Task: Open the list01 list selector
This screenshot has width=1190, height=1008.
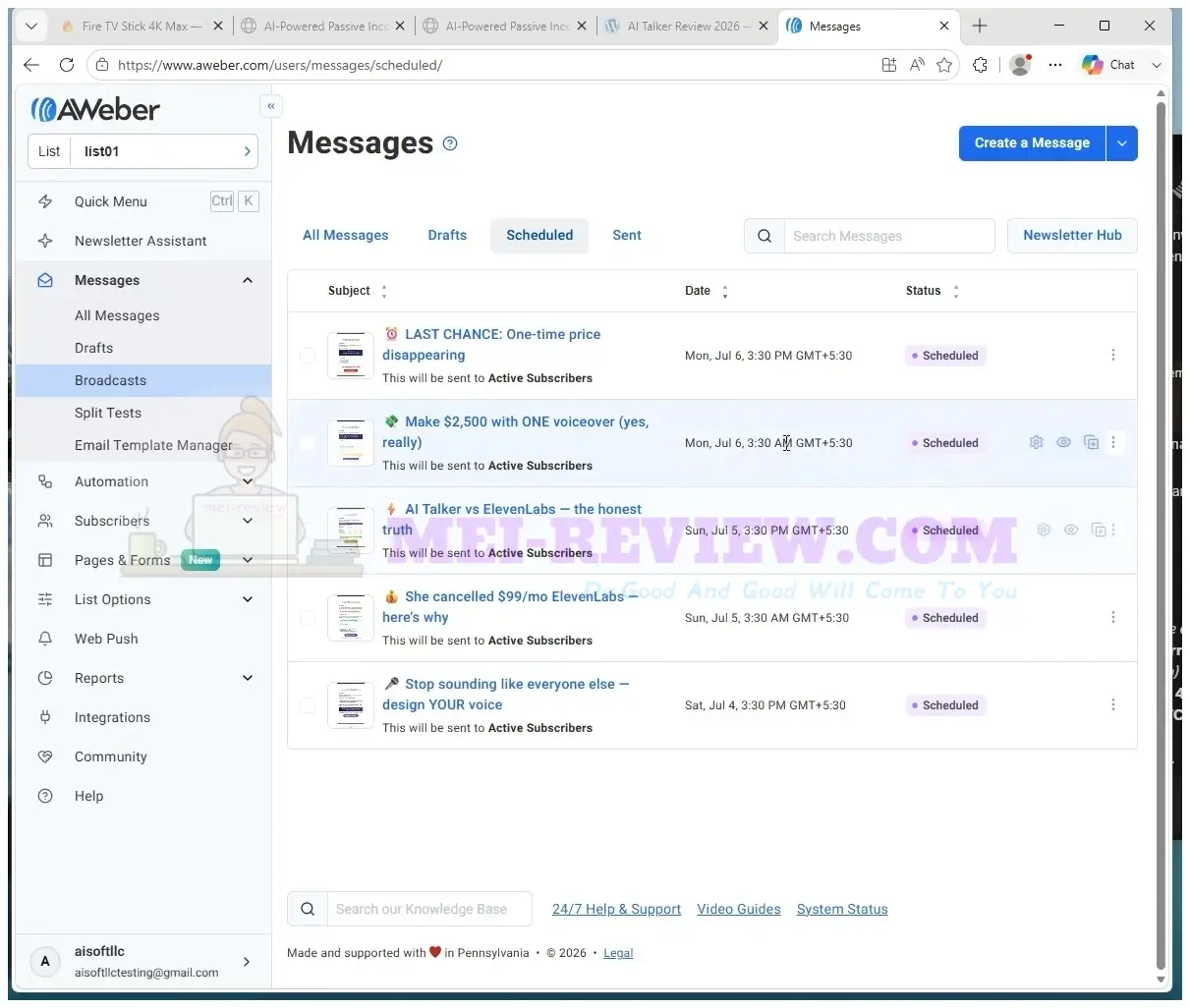Action: pyautogui.click(x=143, y=151)
